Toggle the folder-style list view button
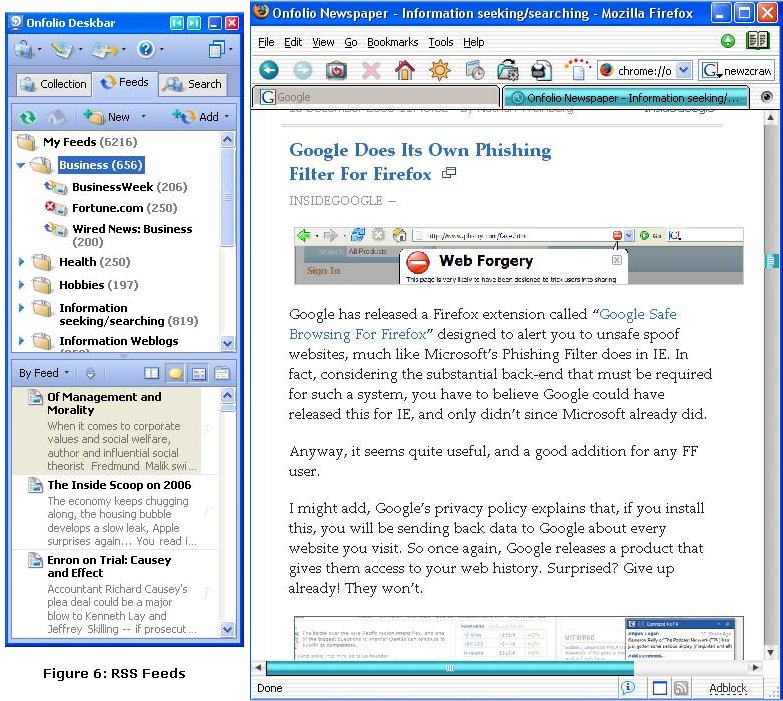This screenshot has height=701, width=783. tap(222, 373)
